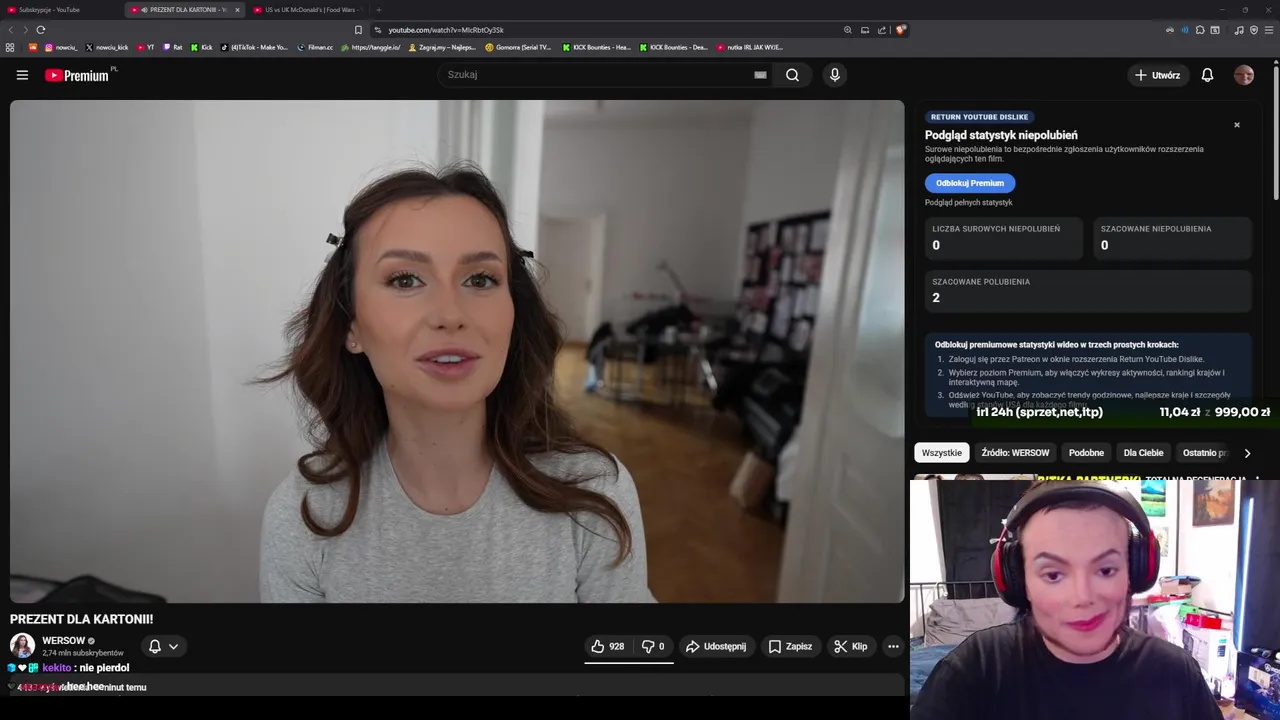Viewport: 1280px width, 720px height.
Task: Dislike the PREZENT DLA KARTONII video
Action: coord(654,646)
